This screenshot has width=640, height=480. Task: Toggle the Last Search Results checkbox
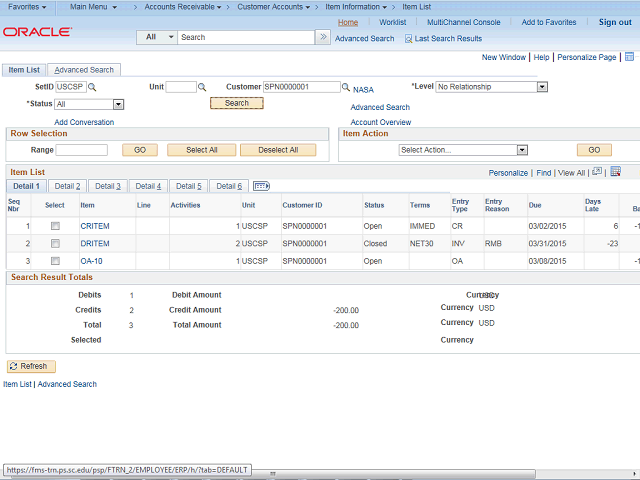tap(409, 39)
